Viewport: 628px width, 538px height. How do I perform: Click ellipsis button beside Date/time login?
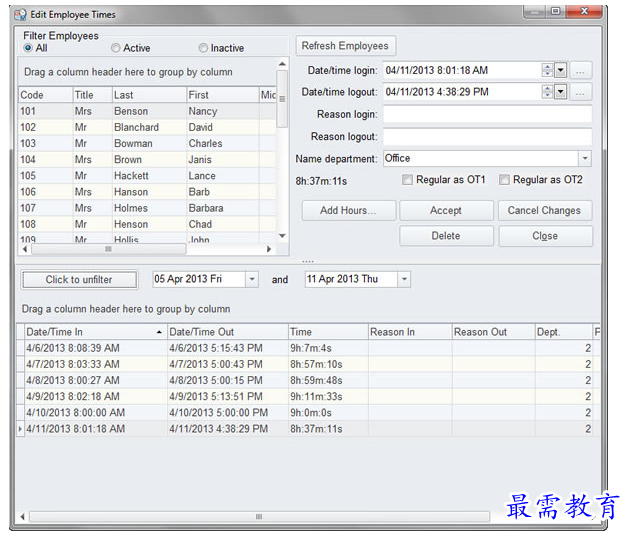pyautogui.click(x=582, y=71)
